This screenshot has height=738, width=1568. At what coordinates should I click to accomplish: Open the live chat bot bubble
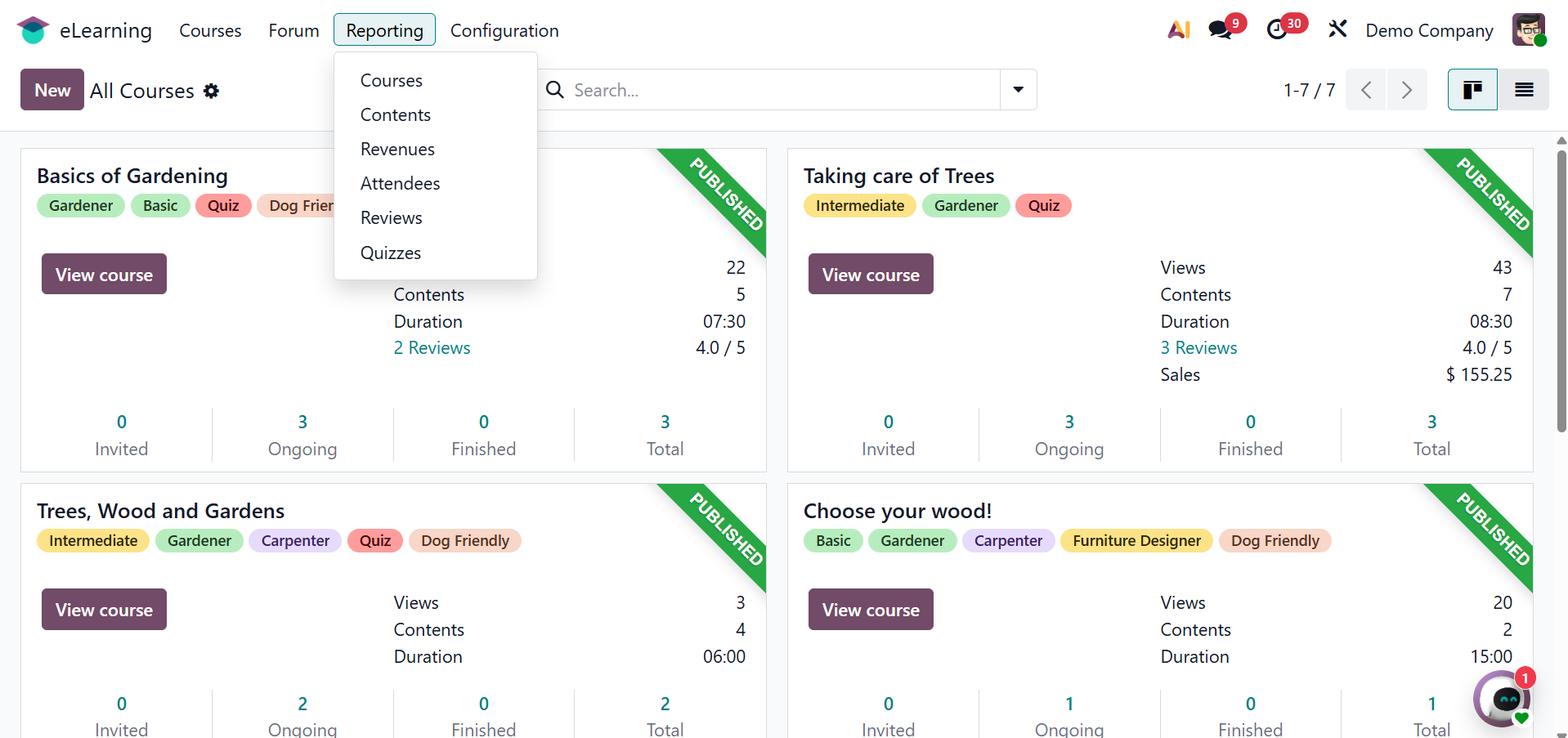pyautogui.click(x=1503, y=699)
